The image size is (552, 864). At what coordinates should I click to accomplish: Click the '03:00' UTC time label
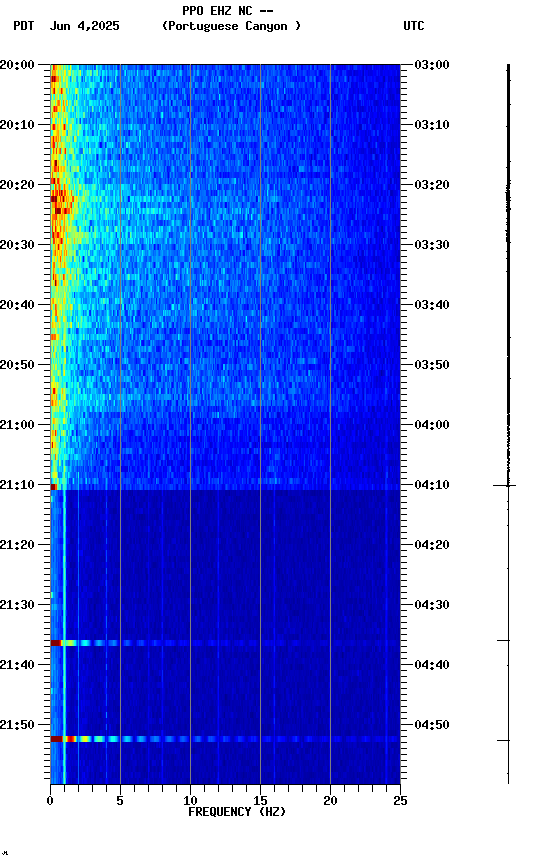[432, 65]
